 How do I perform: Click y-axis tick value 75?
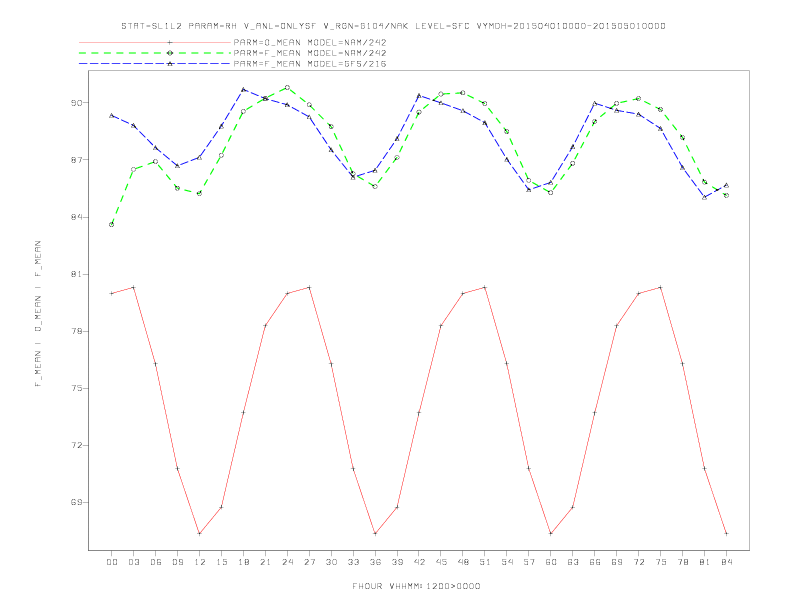[x=76, y=388]
